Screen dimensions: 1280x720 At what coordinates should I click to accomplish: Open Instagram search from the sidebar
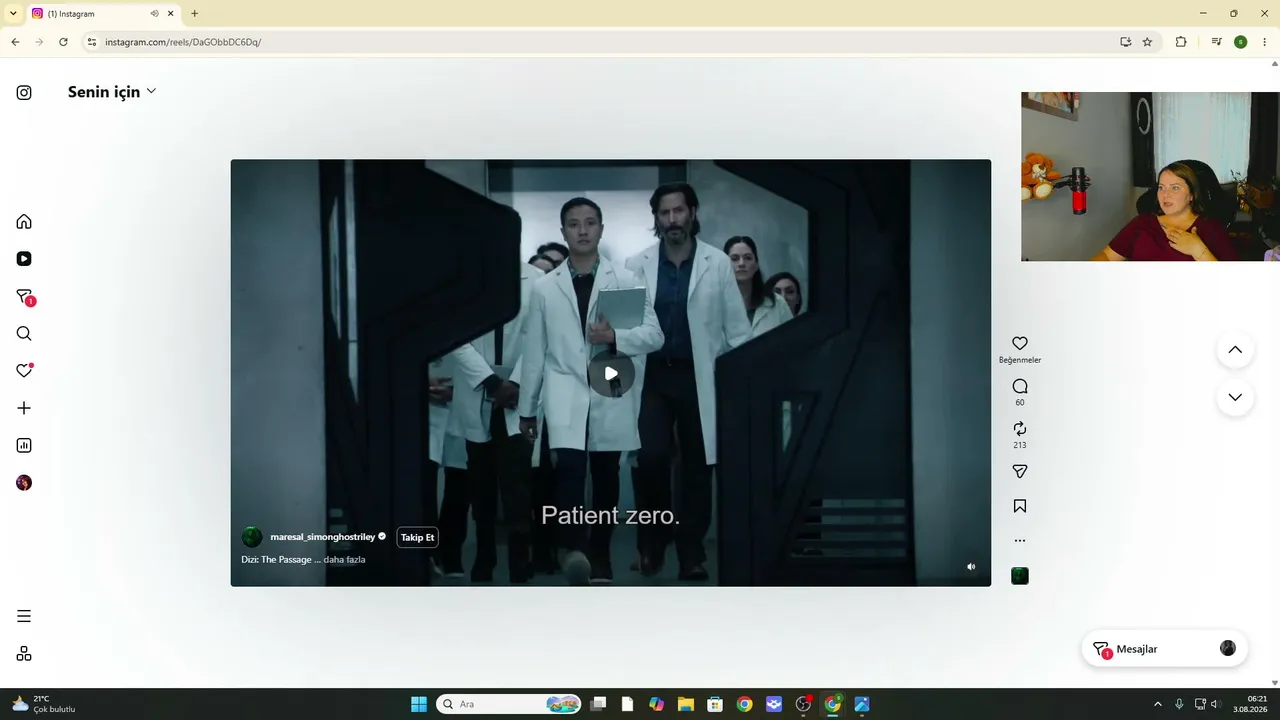click(x=24, y=334)
